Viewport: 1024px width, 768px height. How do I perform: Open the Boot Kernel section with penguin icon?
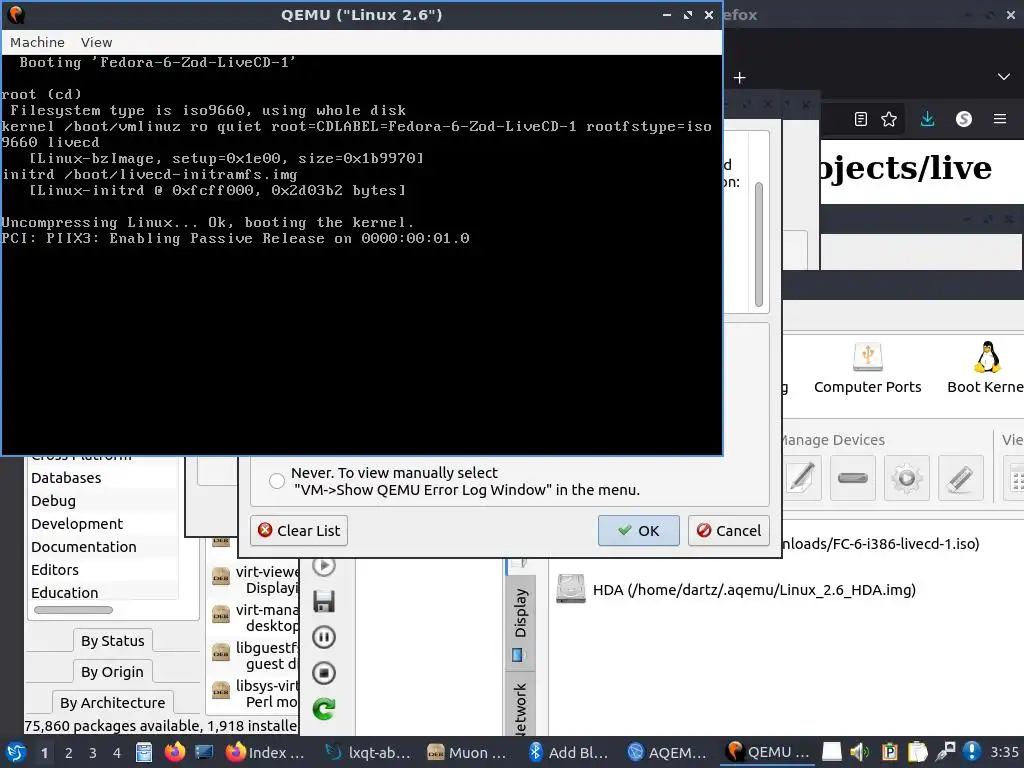(x=985, y=368)
